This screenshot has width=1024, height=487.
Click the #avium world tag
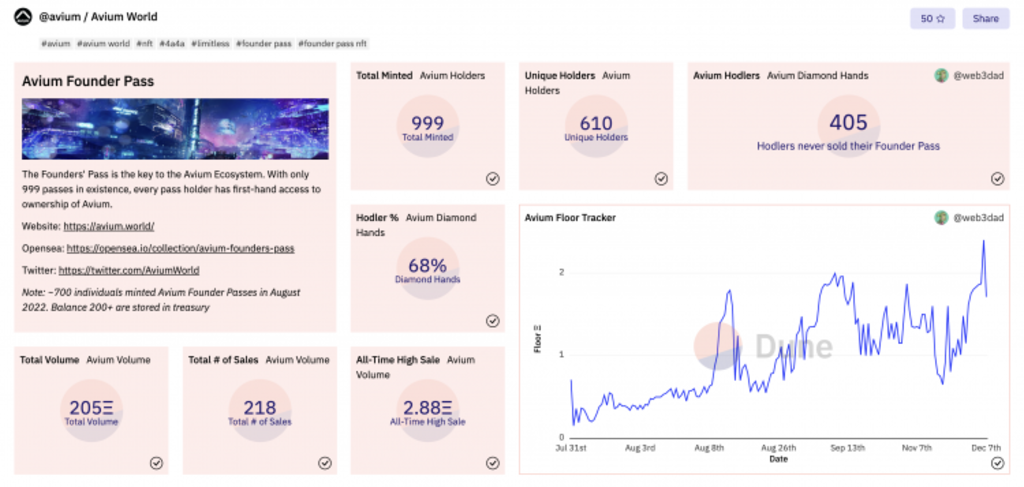[x=103, y=44]
